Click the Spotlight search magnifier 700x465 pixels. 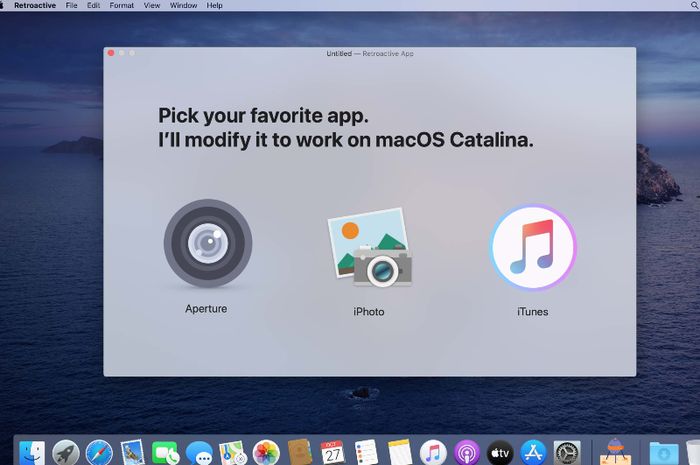click(692, 6)
